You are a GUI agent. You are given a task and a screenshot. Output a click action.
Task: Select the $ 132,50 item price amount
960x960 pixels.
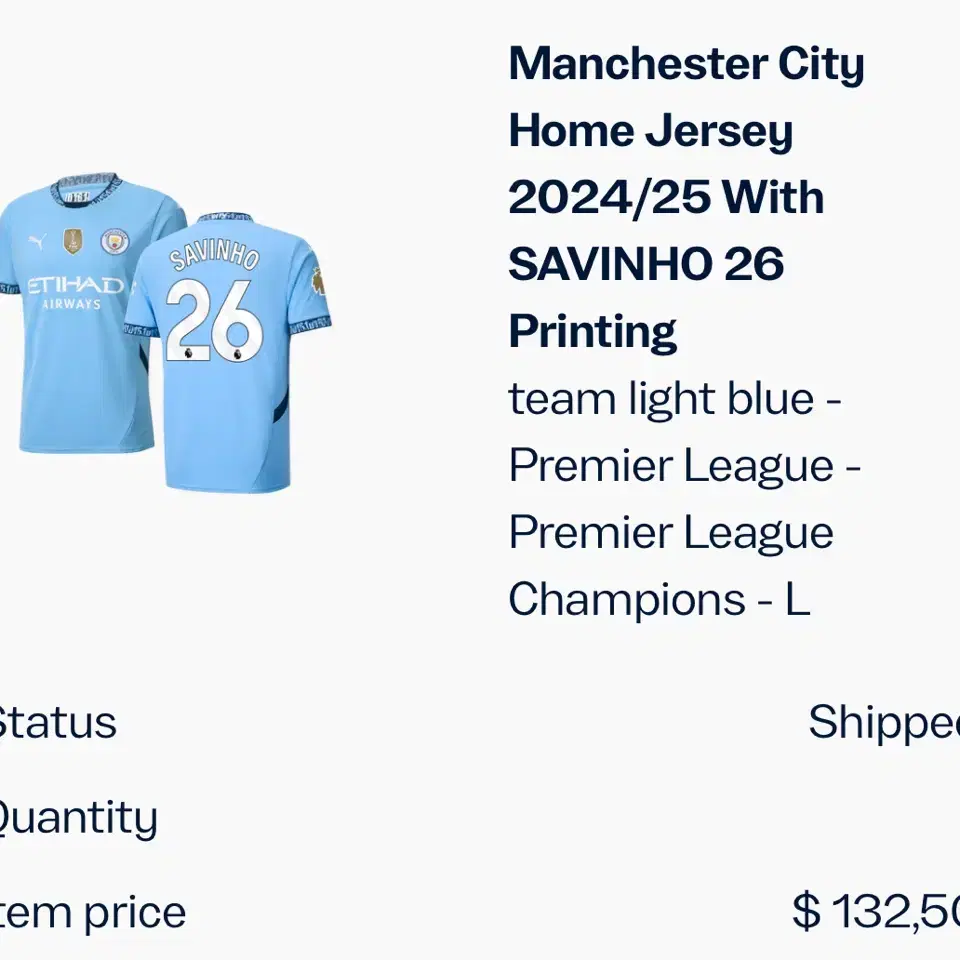tap(876, 912)
